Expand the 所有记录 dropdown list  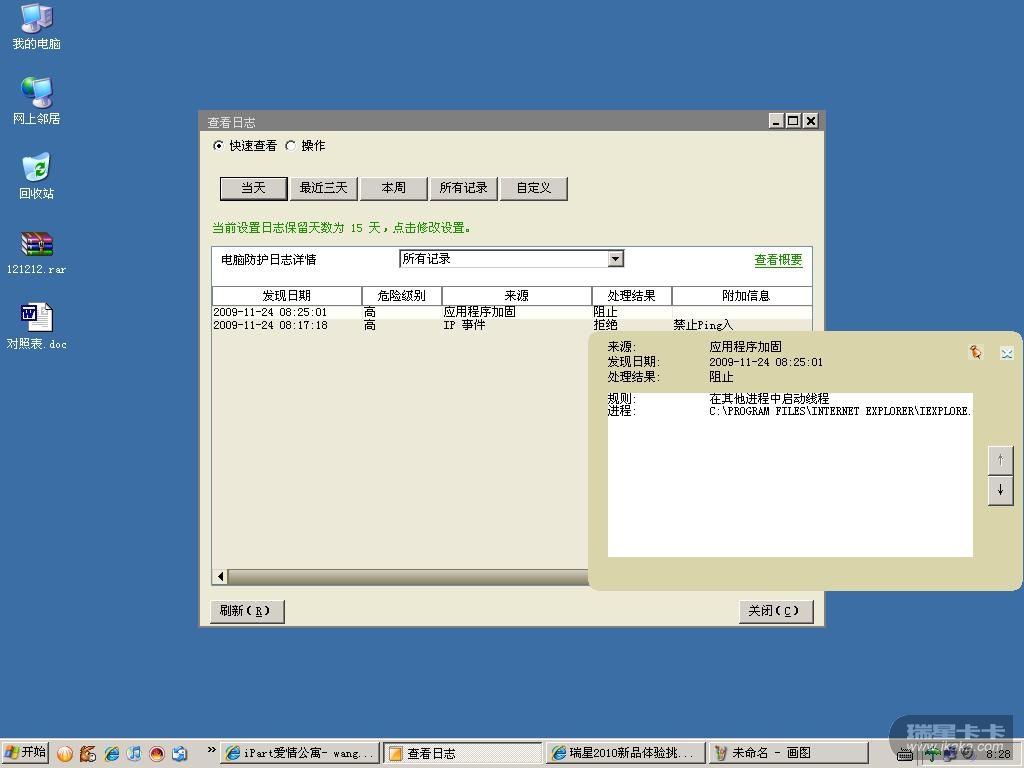615,259
